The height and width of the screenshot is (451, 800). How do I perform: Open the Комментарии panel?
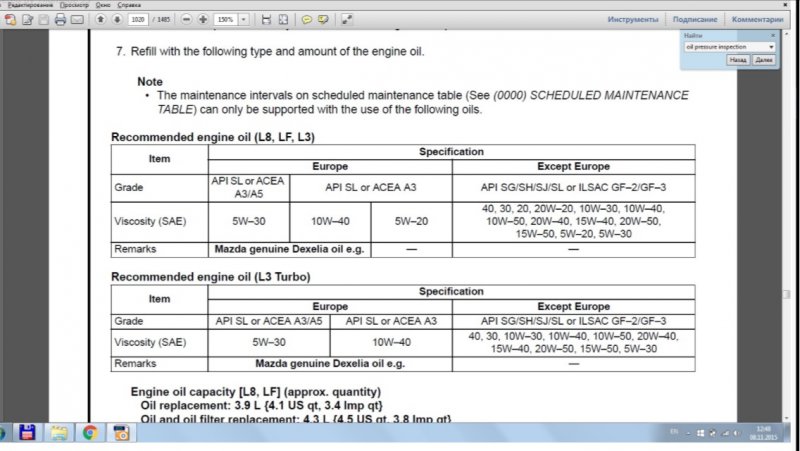point(757,19)
